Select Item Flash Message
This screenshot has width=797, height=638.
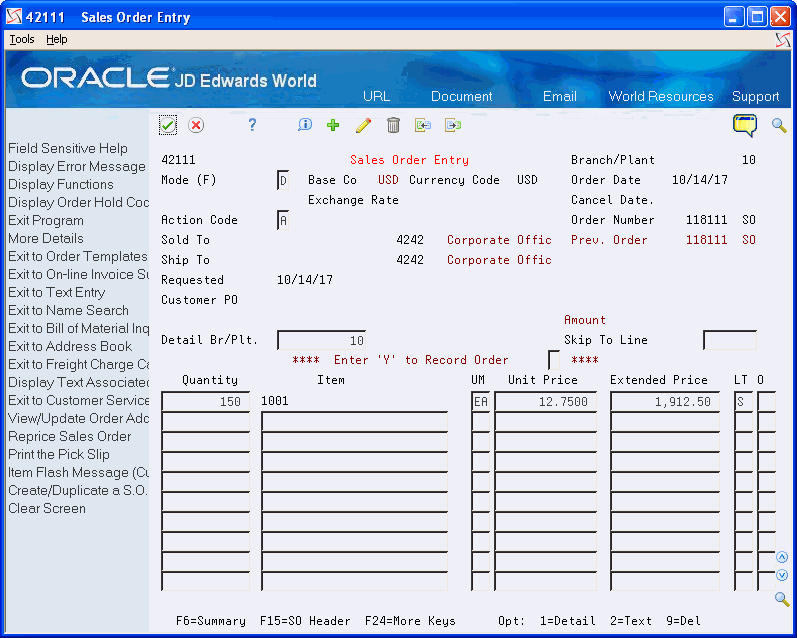coord(78,472)
